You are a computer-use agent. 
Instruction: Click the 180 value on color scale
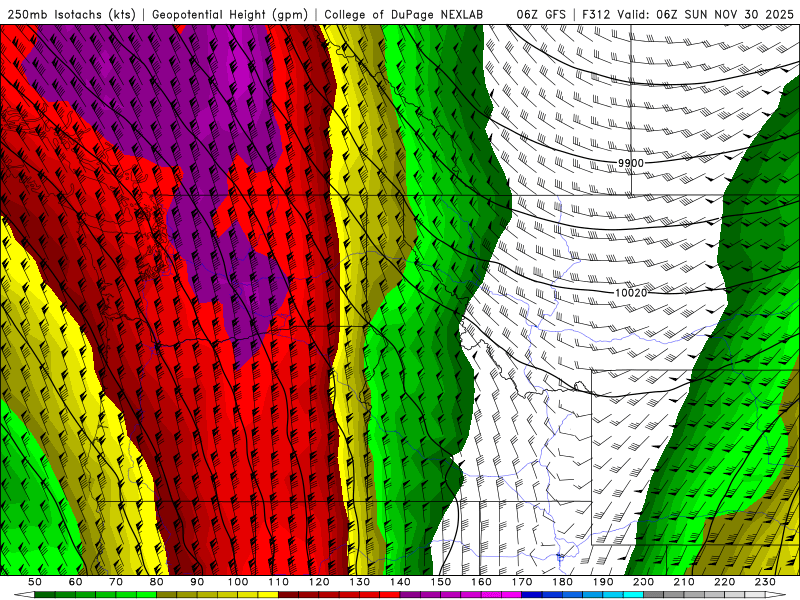tap(562, 582)
